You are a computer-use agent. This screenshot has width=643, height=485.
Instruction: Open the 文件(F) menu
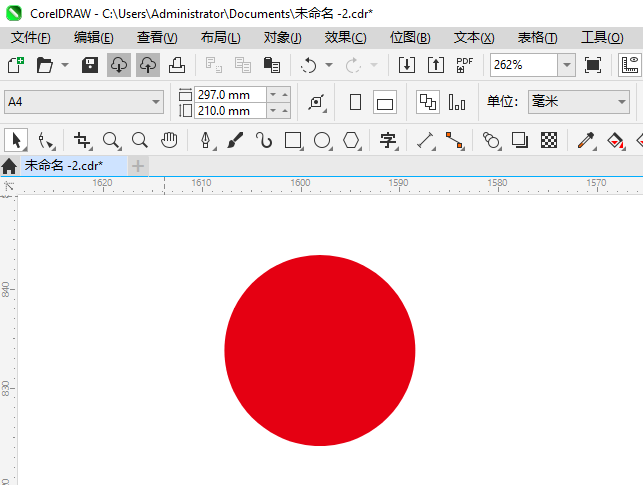pyautogui.click(x=30, y=38)
